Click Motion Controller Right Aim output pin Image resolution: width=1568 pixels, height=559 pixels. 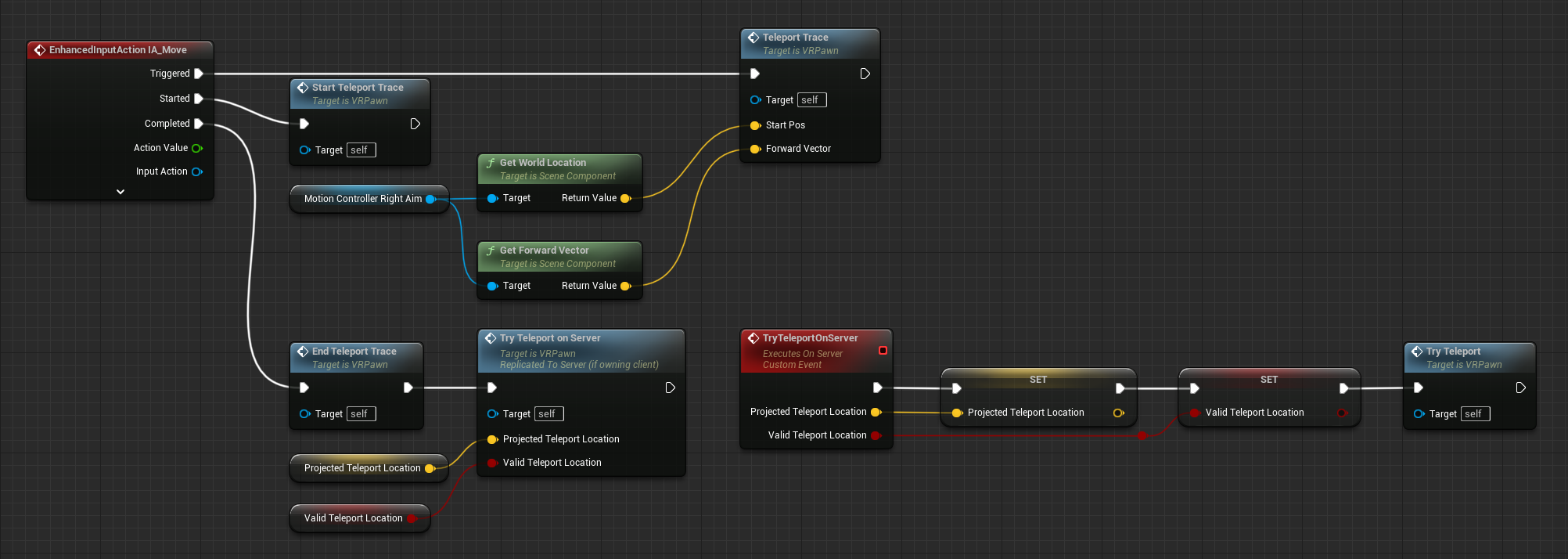431,199
